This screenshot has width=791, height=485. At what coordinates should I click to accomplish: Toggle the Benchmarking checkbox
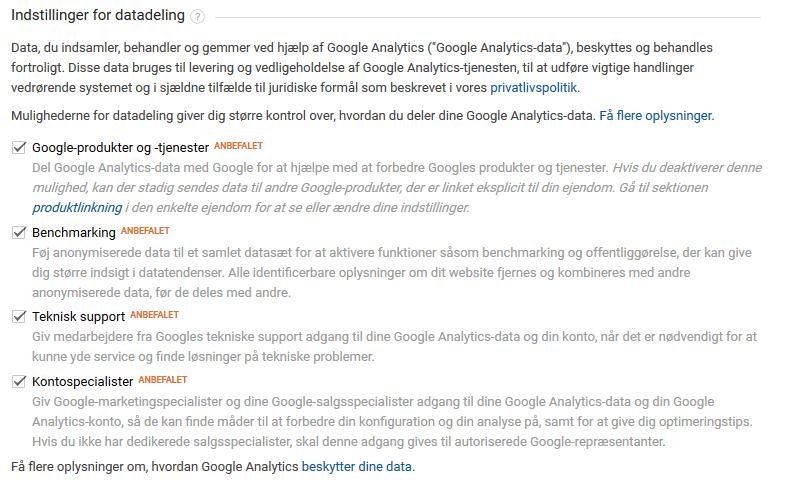pos(19,233)
